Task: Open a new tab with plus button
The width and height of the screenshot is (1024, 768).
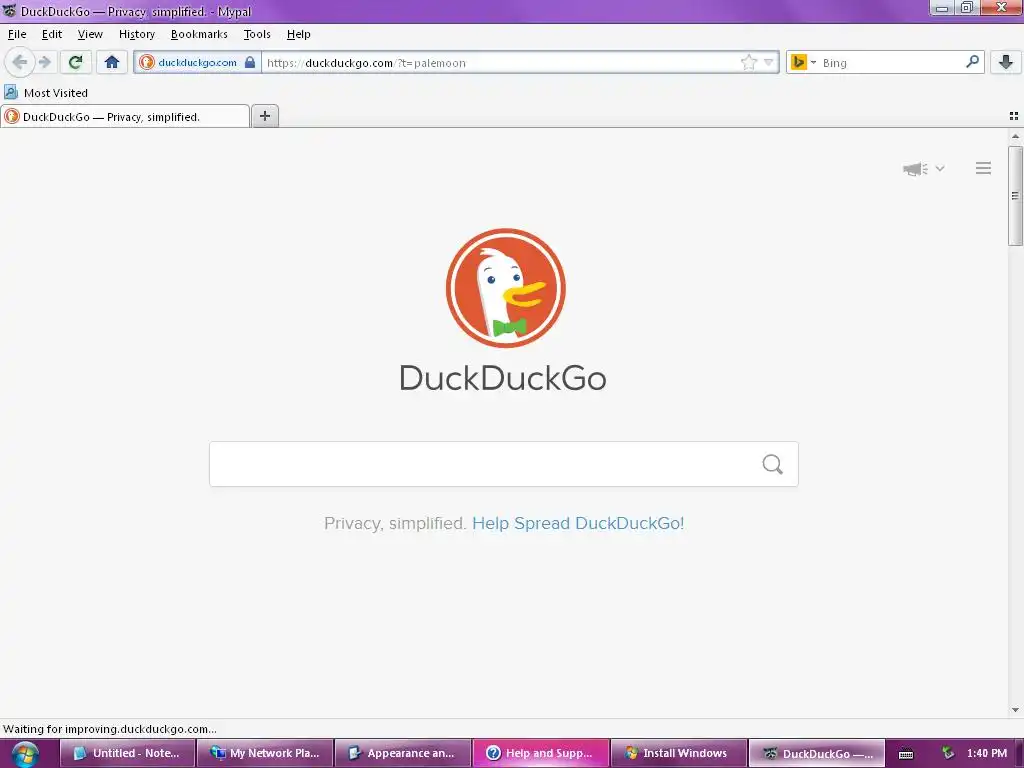Action: pos(265,116)
